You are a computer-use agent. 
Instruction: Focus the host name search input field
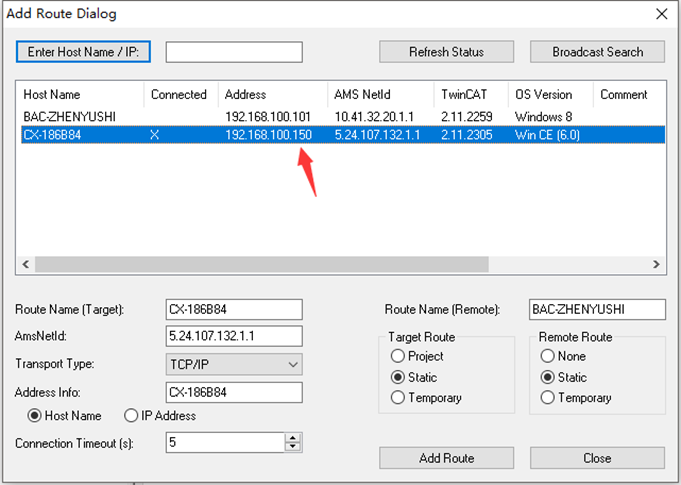(x=234, y=52)
